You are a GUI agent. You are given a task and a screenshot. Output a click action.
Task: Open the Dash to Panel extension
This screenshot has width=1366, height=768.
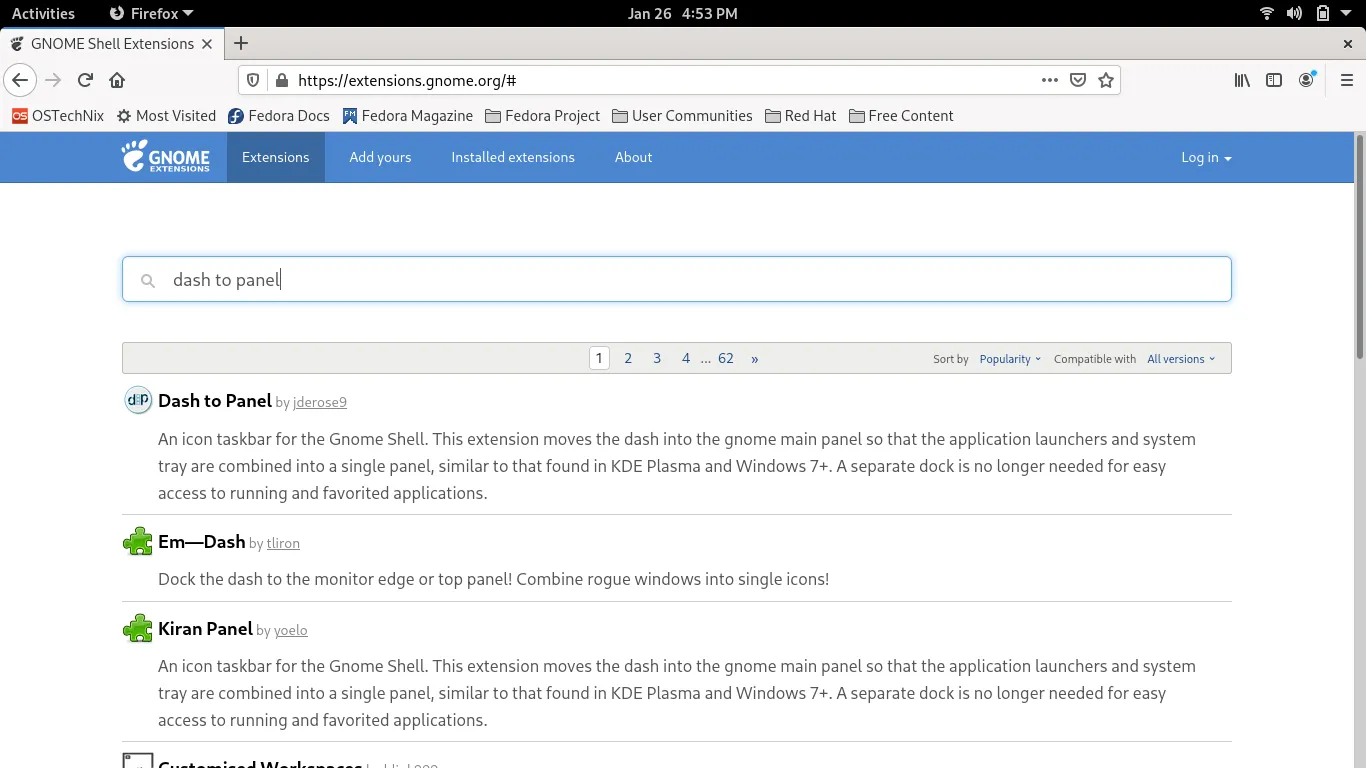214,400
